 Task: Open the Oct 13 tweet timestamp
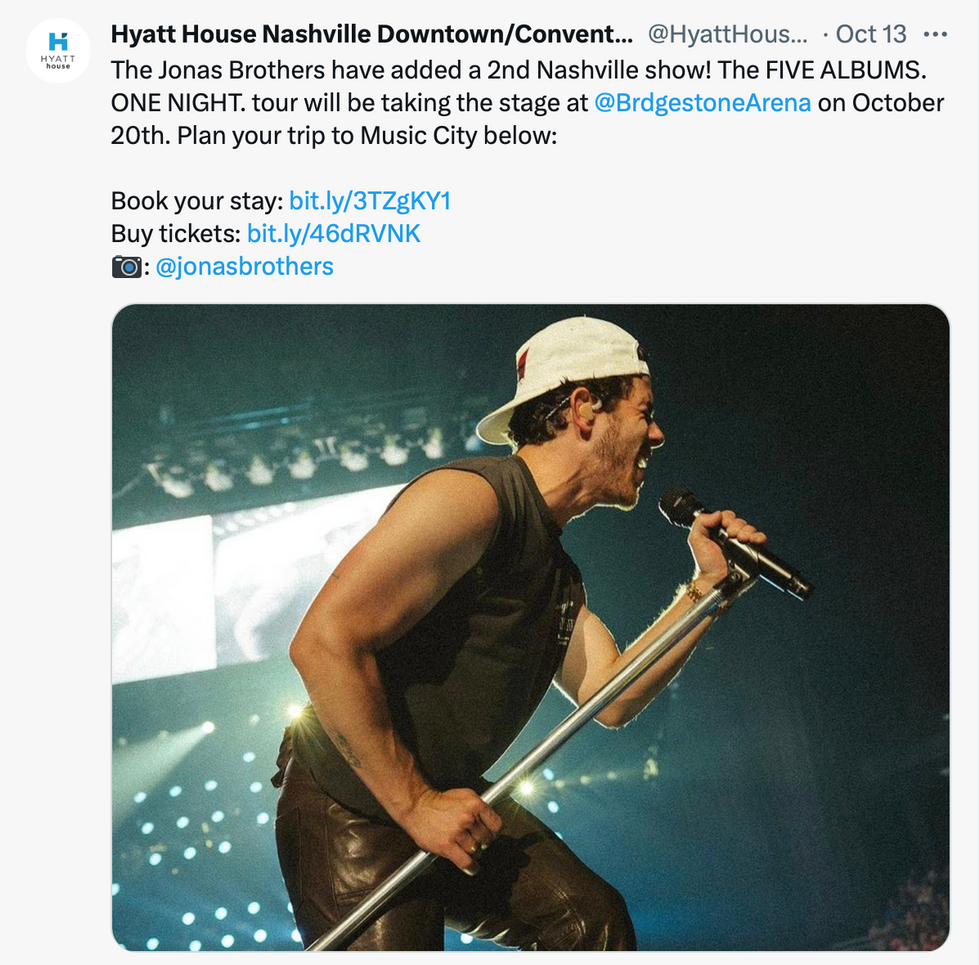click(x=871, y=34)
